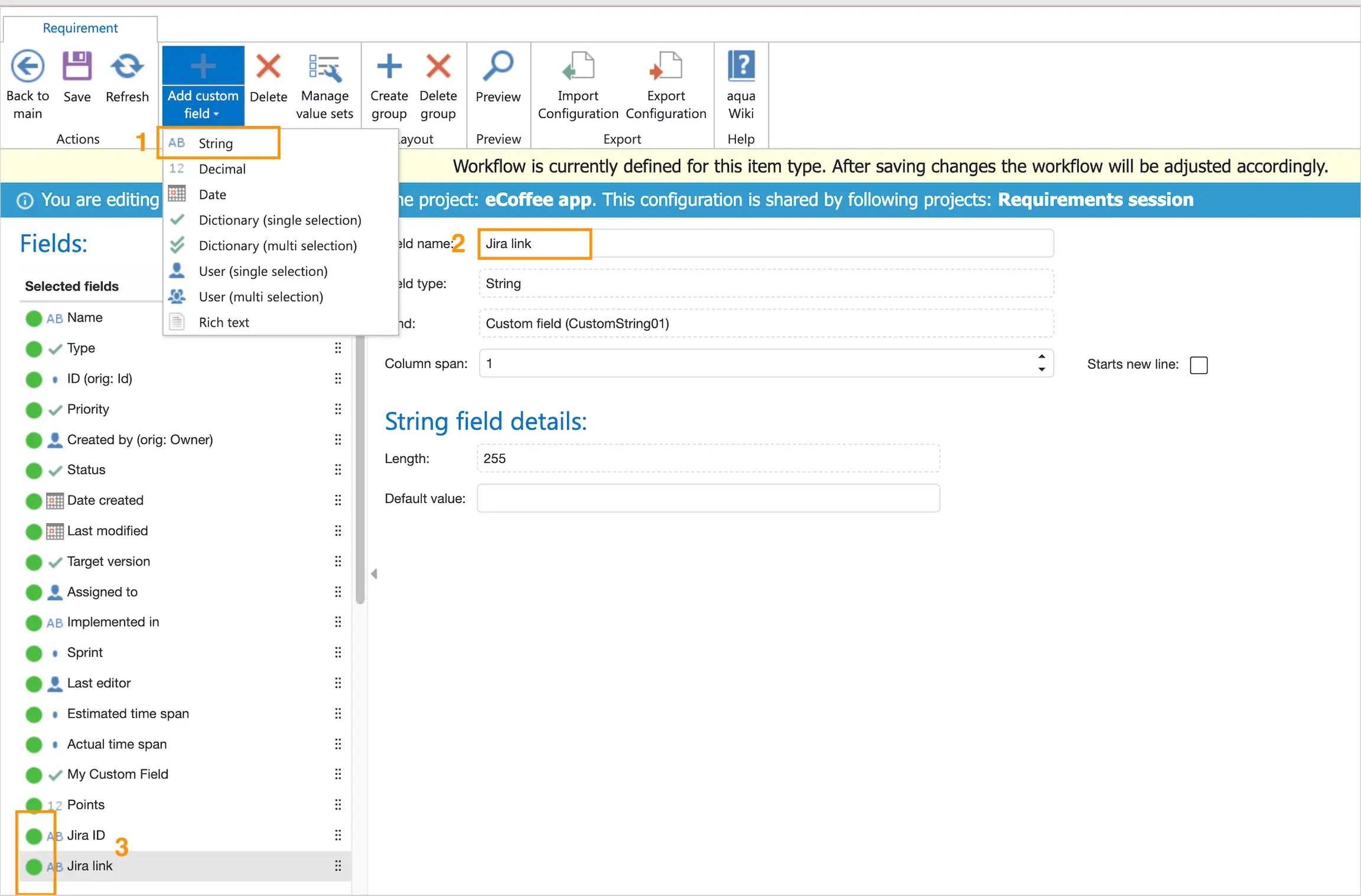The width and height of the screenshot is (1361, 896).
Task: Toggle green status dot for Jira link
Action: tap(34, 866)
